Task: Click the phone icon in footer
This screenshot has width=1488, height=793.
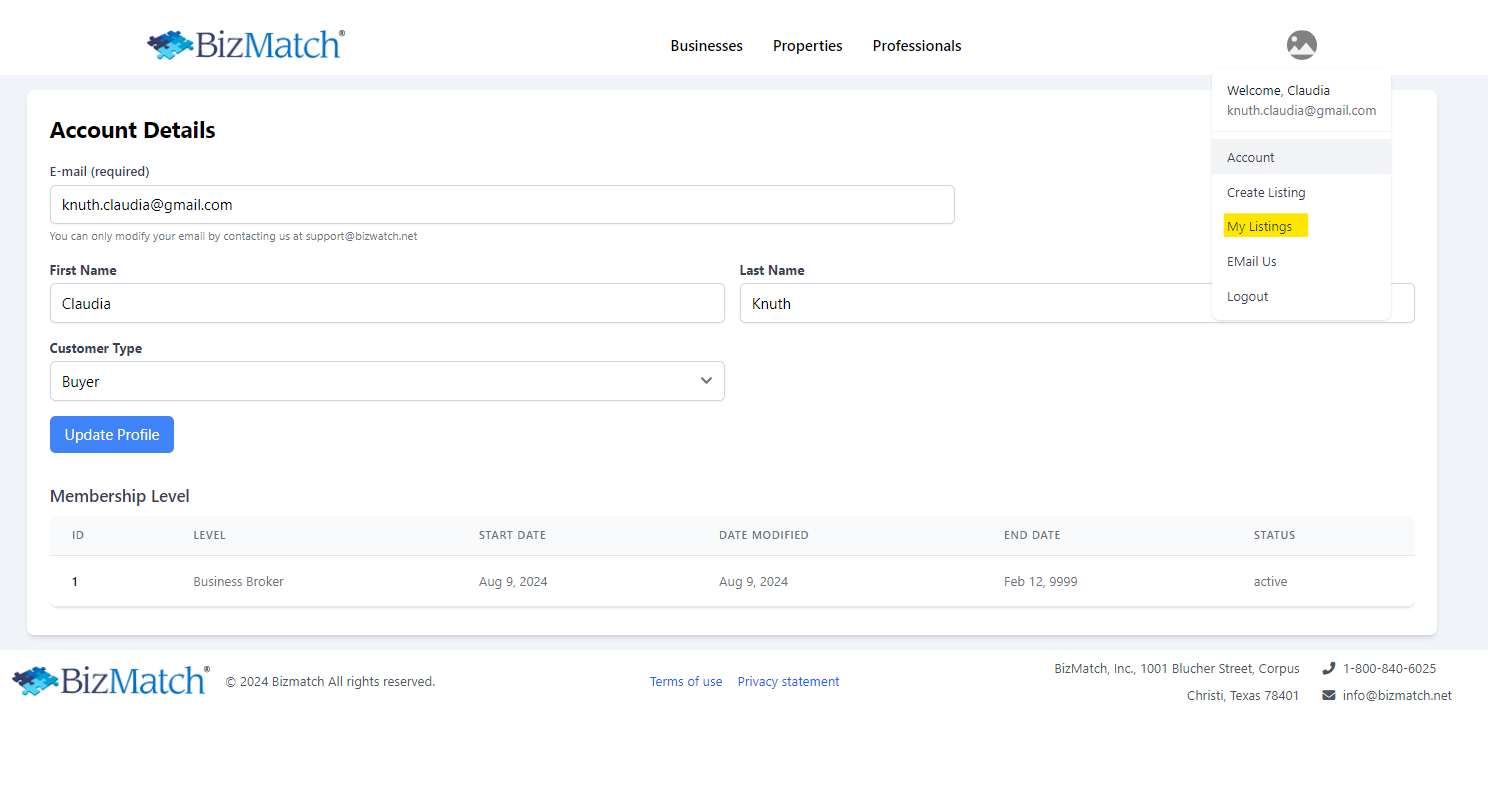Action: pyautogui.click(x=1328, y=668)
